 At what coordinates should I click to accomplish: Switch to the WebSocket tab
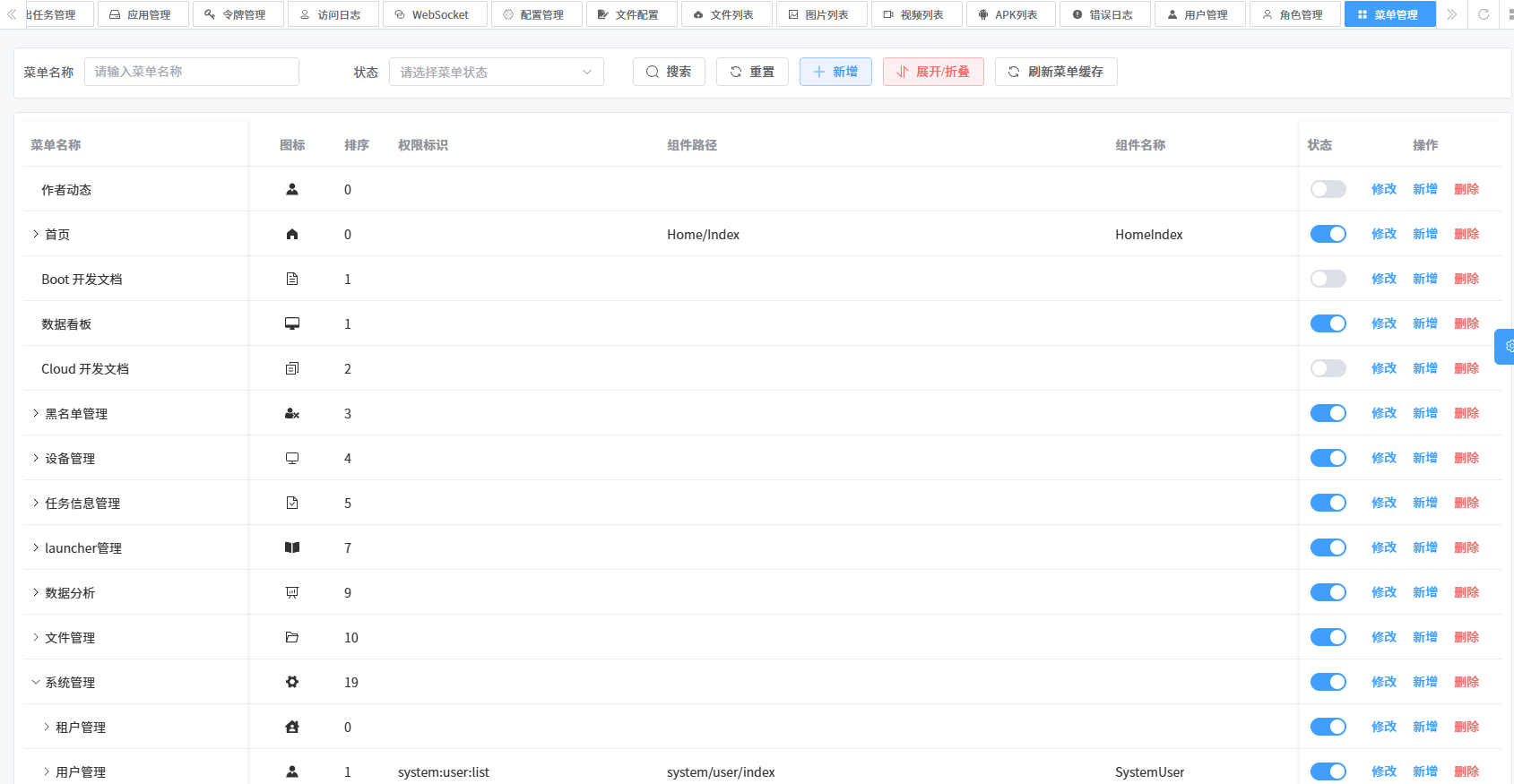tap(435, 14)
